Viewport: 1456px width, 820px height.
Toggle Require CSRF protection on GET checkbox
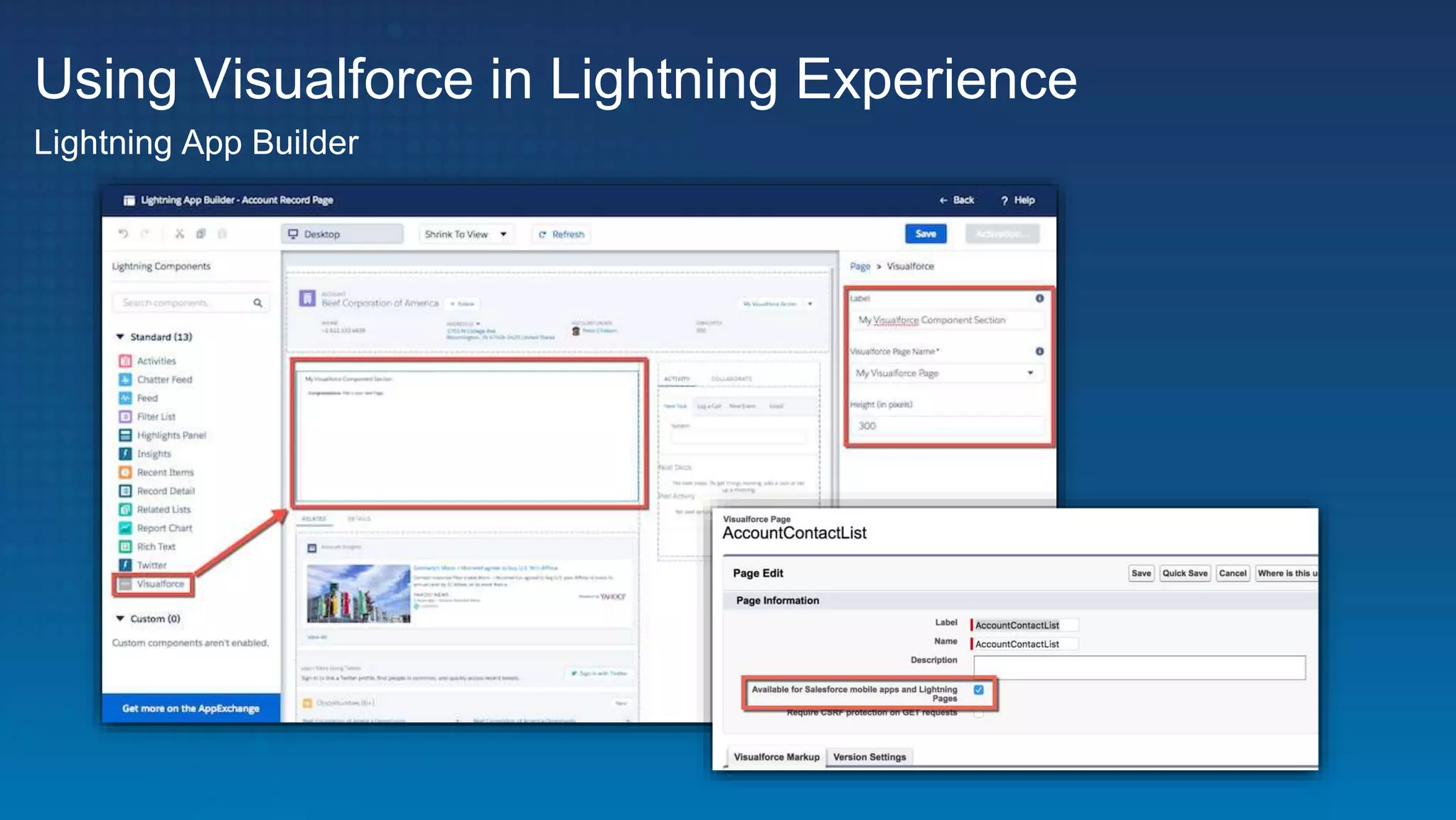(x=979, y=713)
